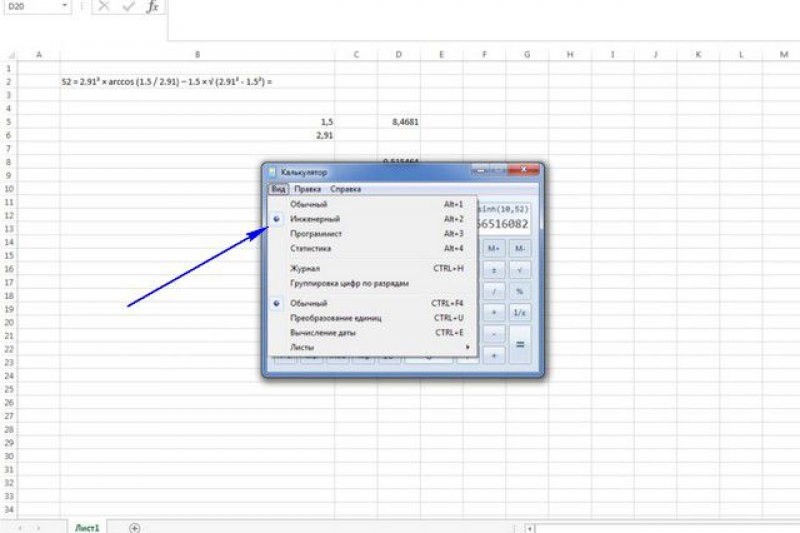
Task: Minimize the Калькулятор window
Action: 480,170
